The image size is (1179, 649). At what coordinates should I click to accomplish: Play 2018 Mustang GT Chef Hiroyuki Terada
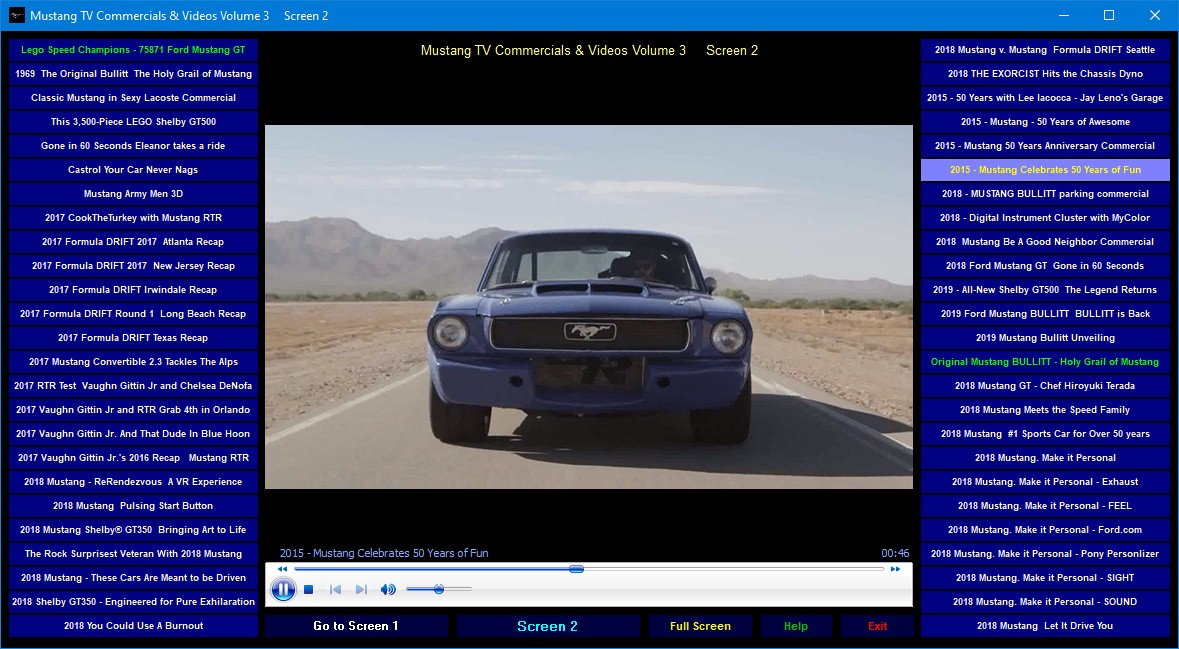[x=1045, y=386]
